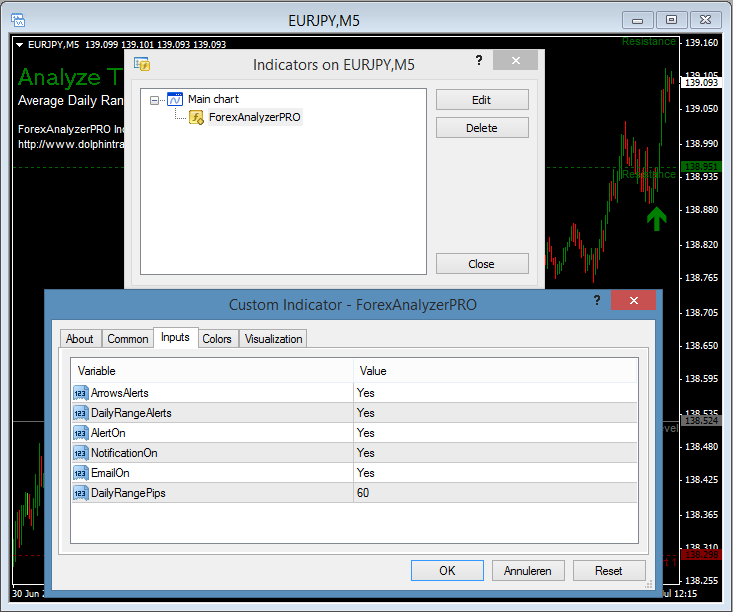Viewport: 733px width, 612px height.
Task: Click the Indicators dialog title icon
Action: 142,64
